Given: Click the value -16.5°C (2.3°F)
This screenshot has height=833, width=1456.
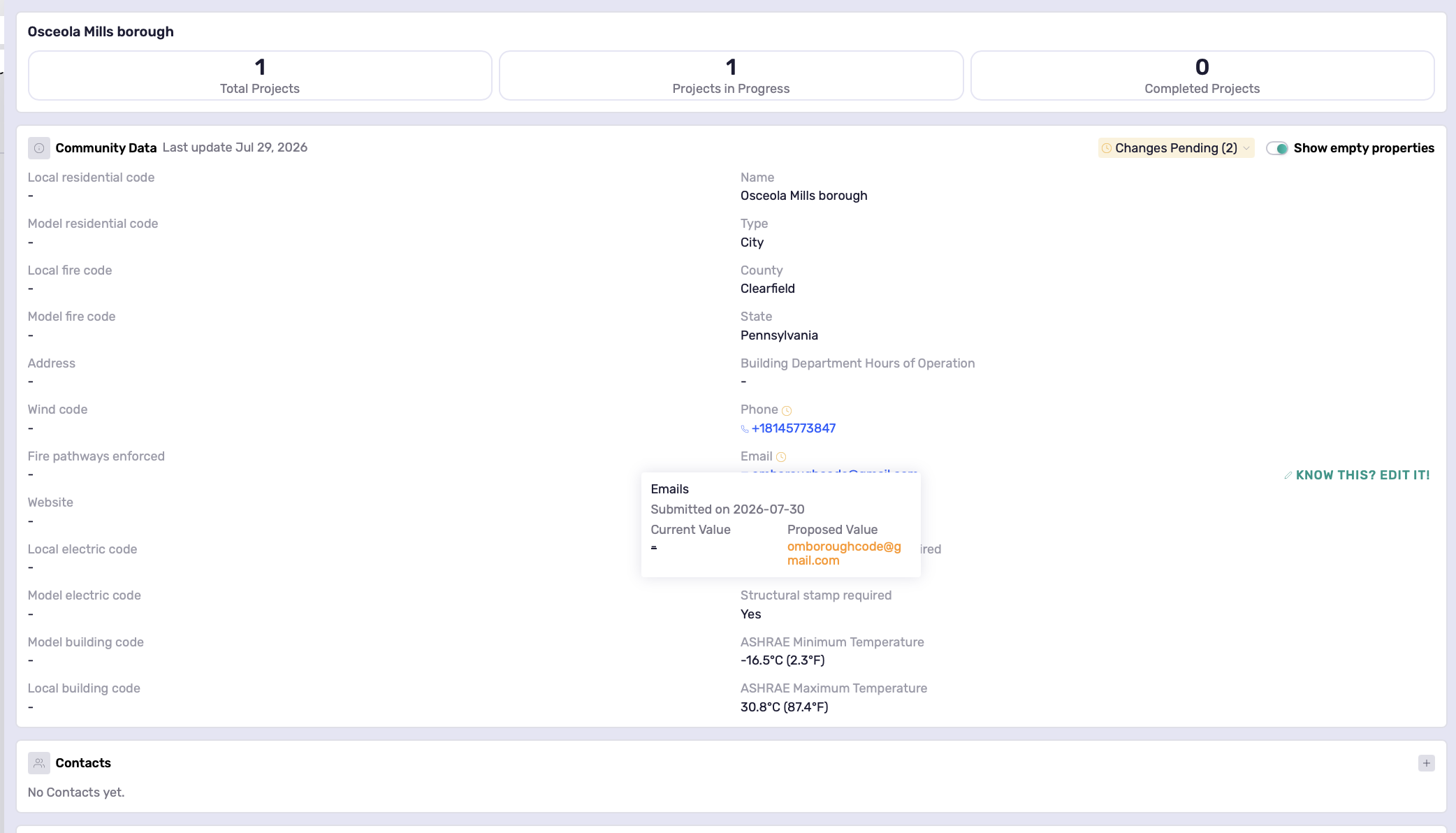Looking at the screenshot, I should [782, 660].
